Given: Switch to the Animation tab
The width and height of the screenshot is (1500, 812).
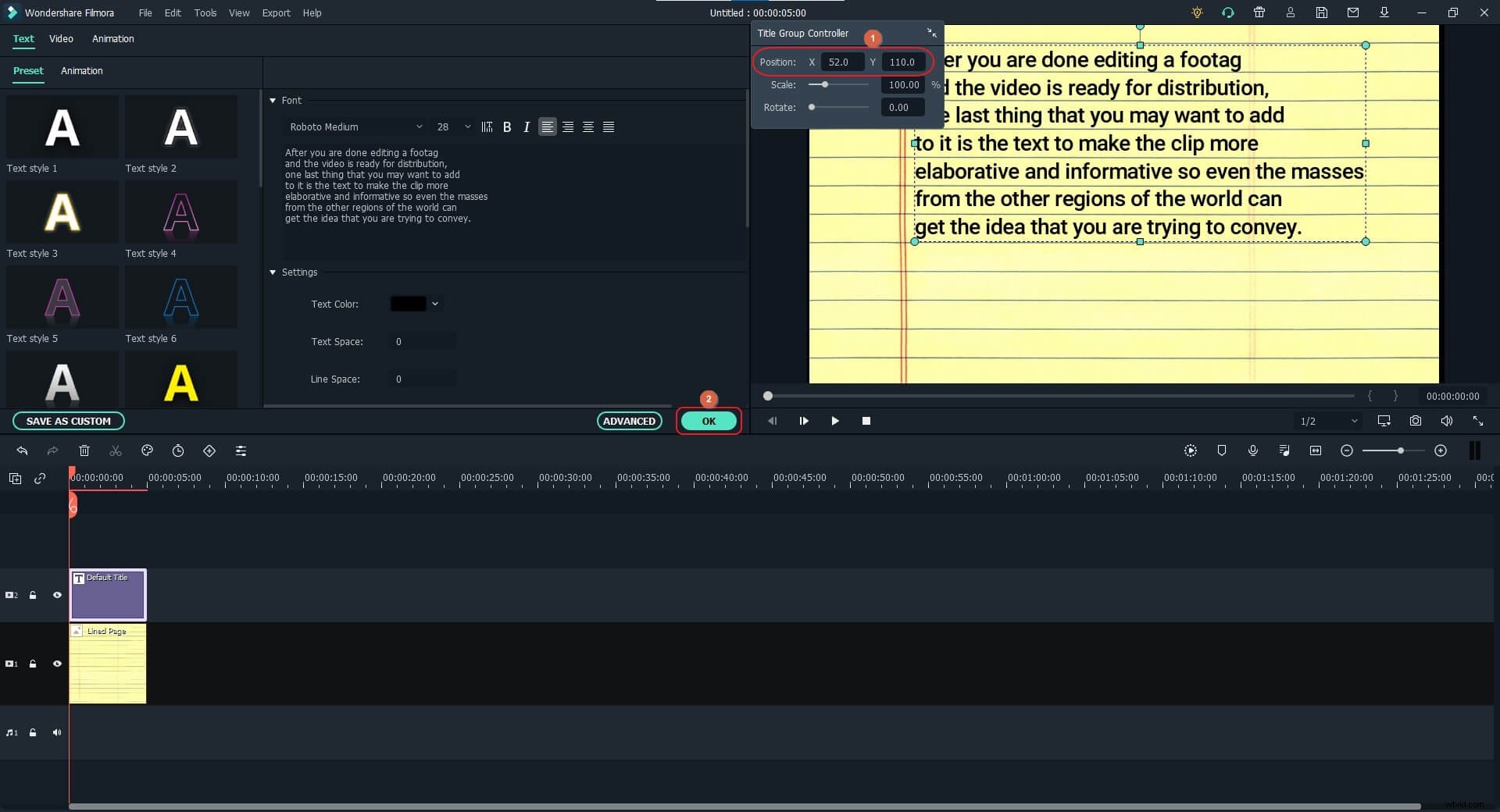Looking at the screenshot, I should 113,39.
